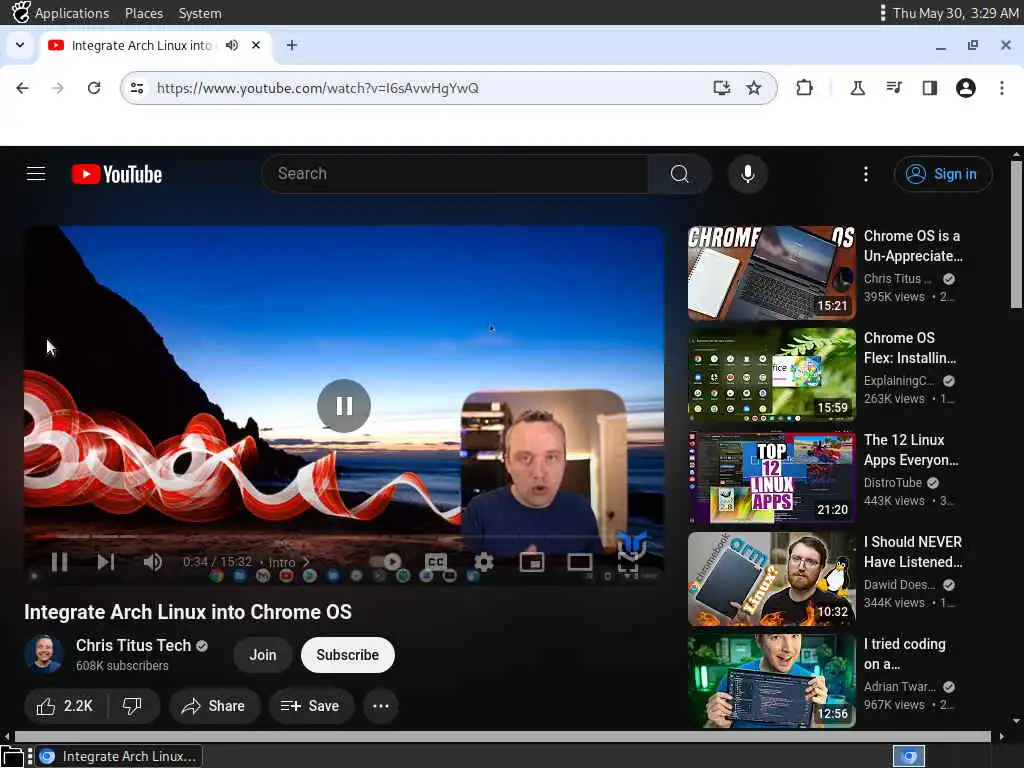The image size is (1024, 768).
Task: Like the video with thumbs up
Action: point(65,706)
